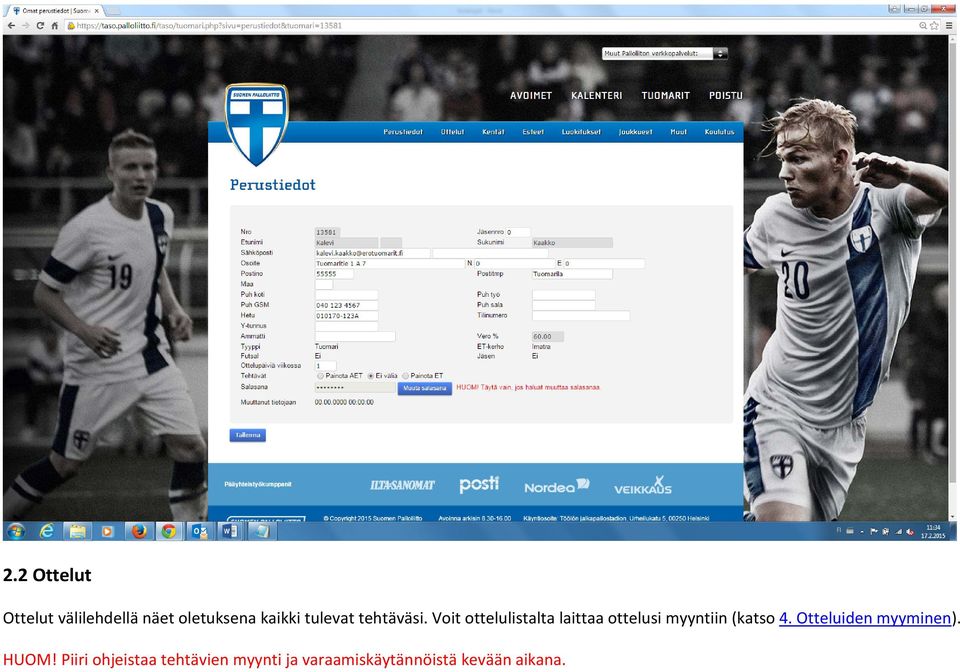960x672 pixels.
Task: Click the Ilta-Sanomat sponsor logo
Action: 402,485
